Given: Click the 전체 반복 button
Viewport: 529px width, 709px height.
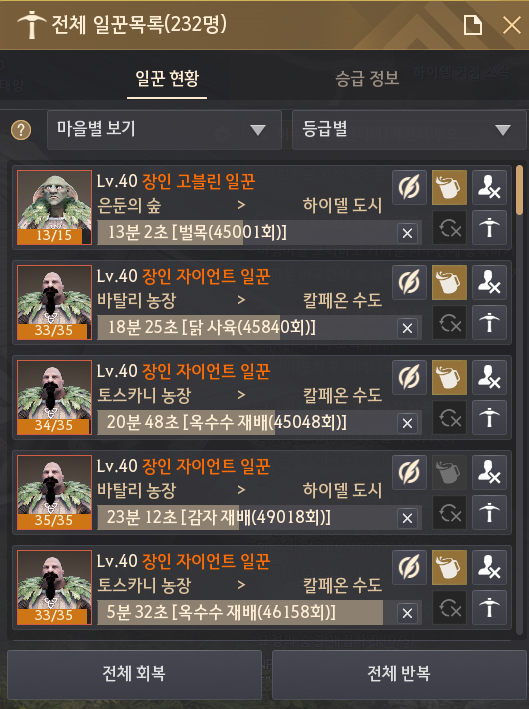Looking at the screenshot, I should [x=399, y=674].
